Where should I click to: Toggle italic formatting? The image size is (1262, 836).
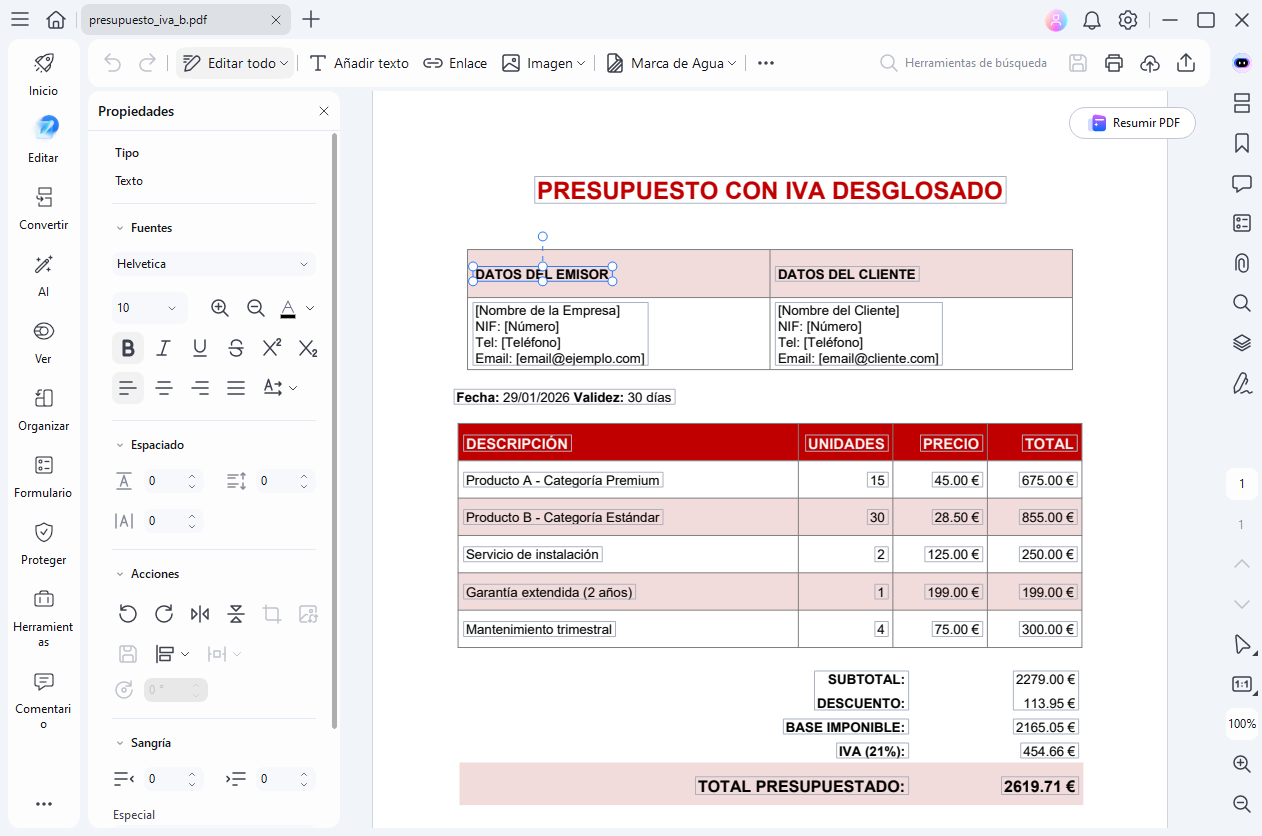tap(163, 347)
